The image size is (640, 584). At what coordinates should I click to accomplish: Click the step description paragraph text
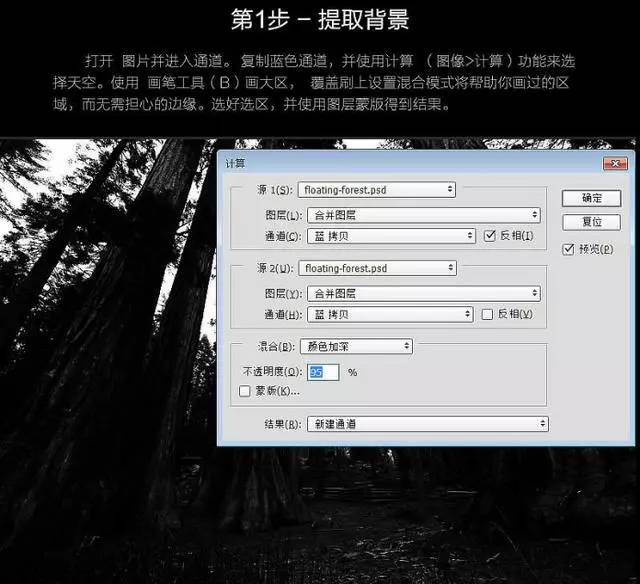point(320,82)
